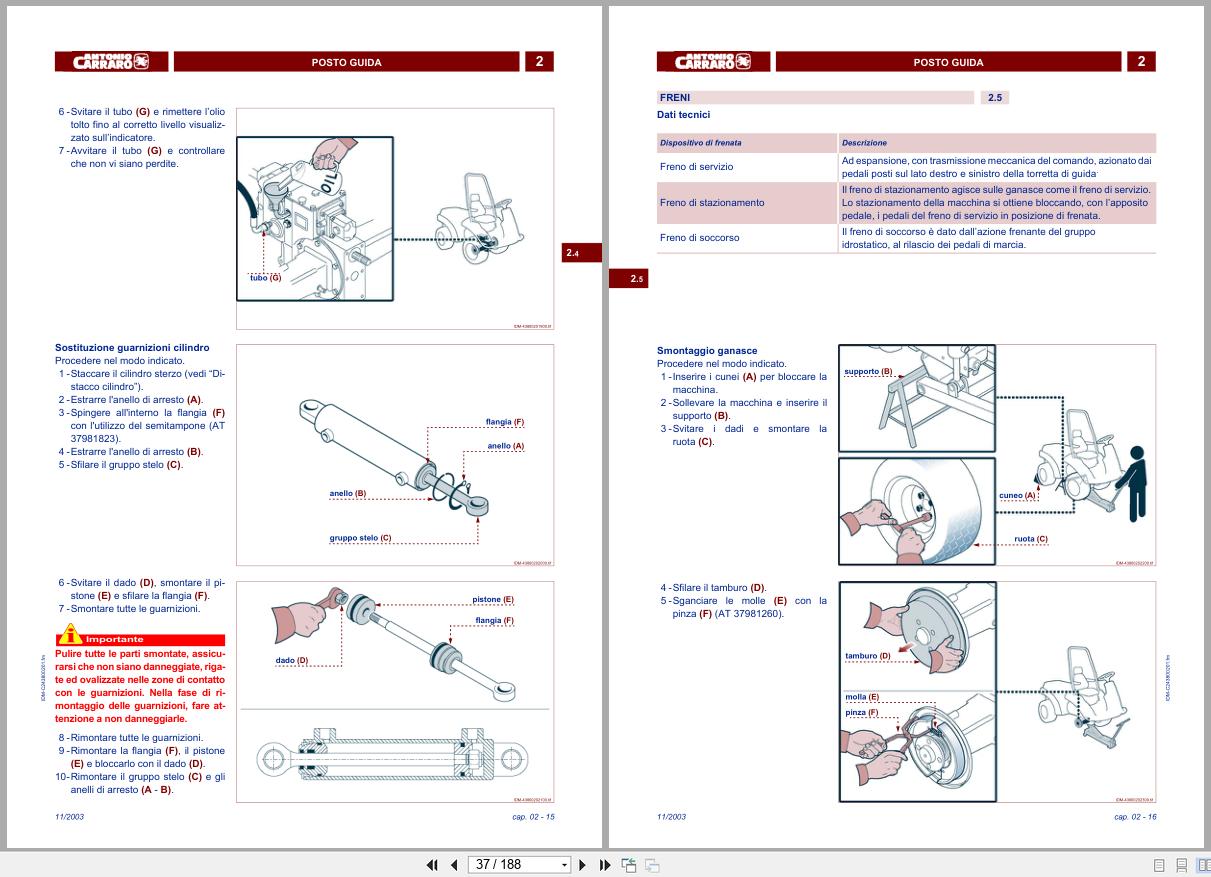Viewport: 1211px width, 877px height.
Task: Click 'Sostituzione guarnizioni cilindro' heading
Action: coord(133,348)
